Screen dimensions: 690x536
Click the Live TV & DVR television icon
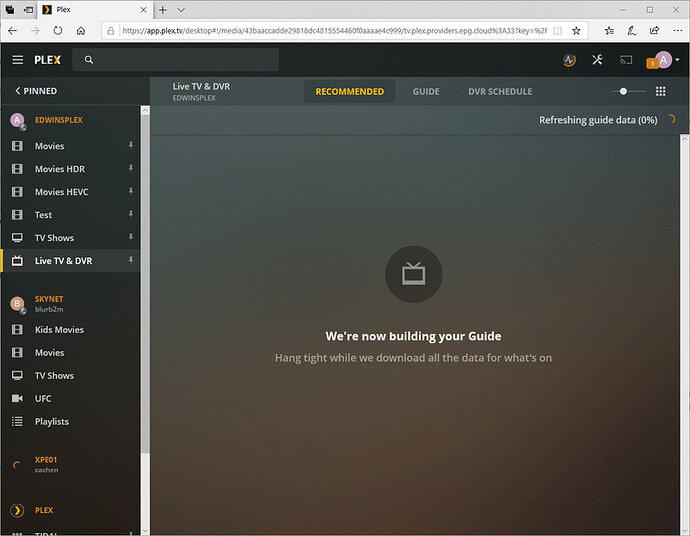tap(17, 261)
